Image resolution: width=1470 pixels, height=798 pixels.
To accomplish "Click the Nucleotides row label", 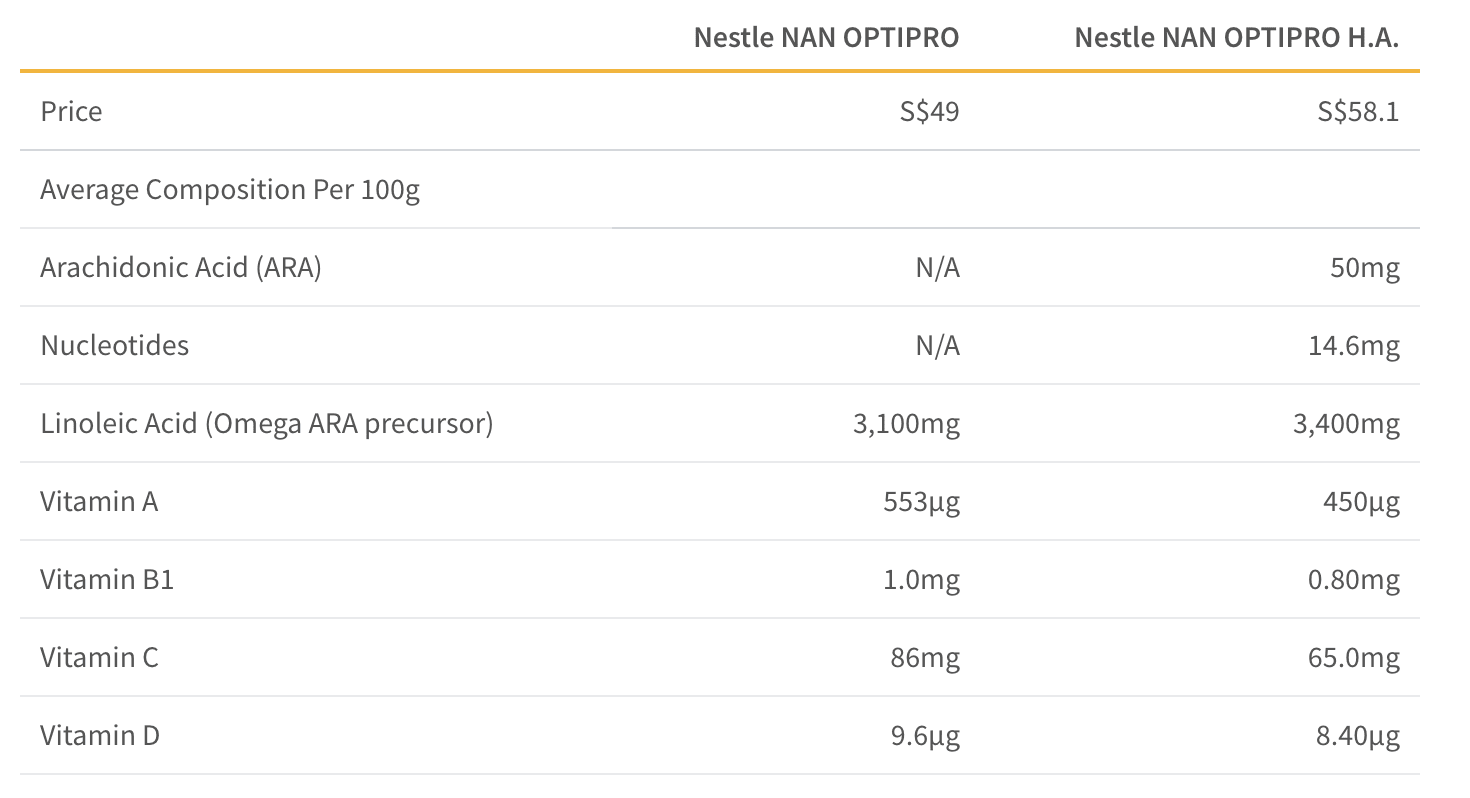I will pos(114,345).
